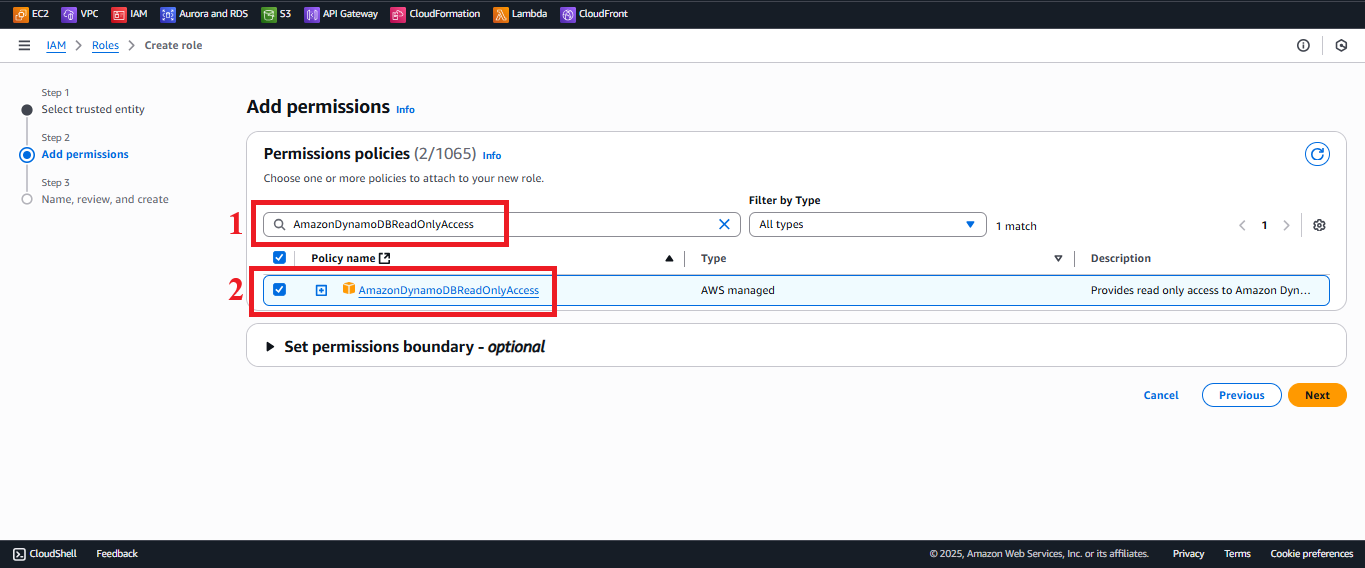
Task: Open the API Gateway shortcut
Action: point(342,14)
